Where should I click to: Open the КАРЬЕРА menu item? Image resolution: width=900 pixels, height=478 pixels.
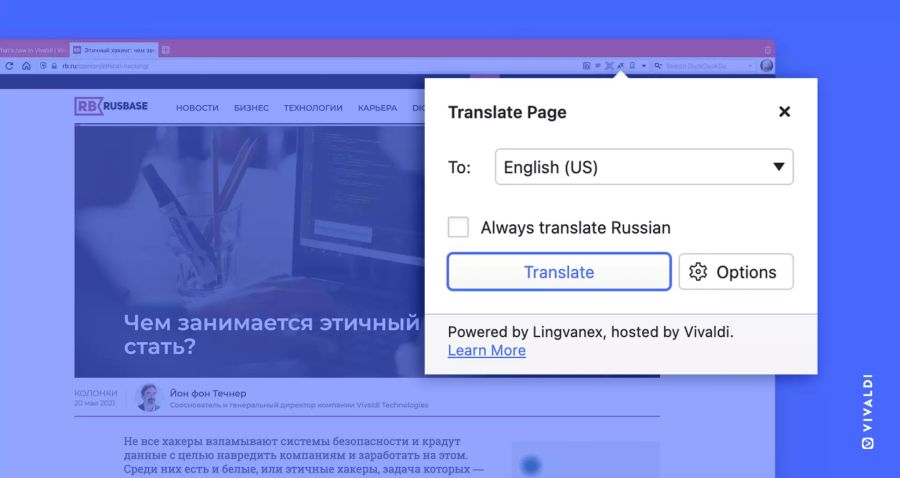[377, 108]
